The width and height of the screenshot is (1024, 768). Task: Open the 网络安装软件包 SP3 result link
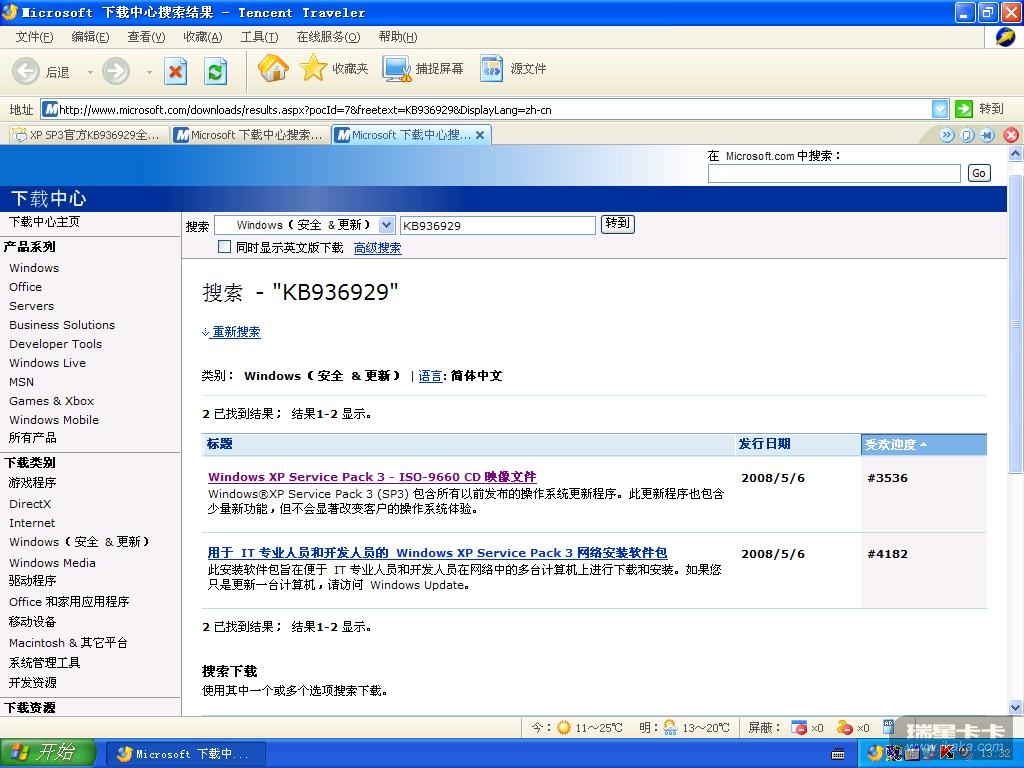pyautogui.click(x=438, y=553)
